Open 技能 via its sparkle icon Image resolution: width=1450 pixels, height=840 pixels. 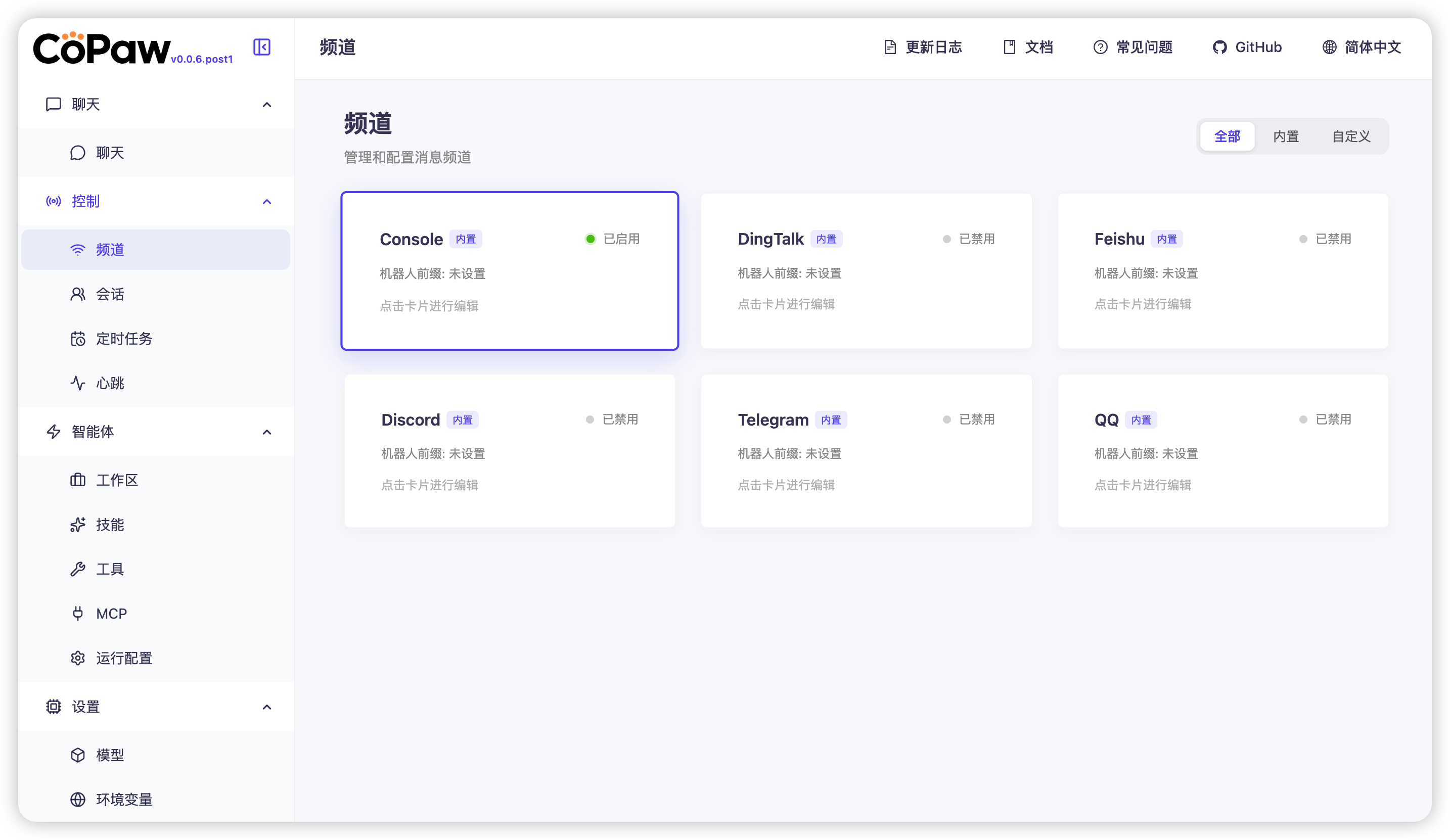click(x=78, y=525)
